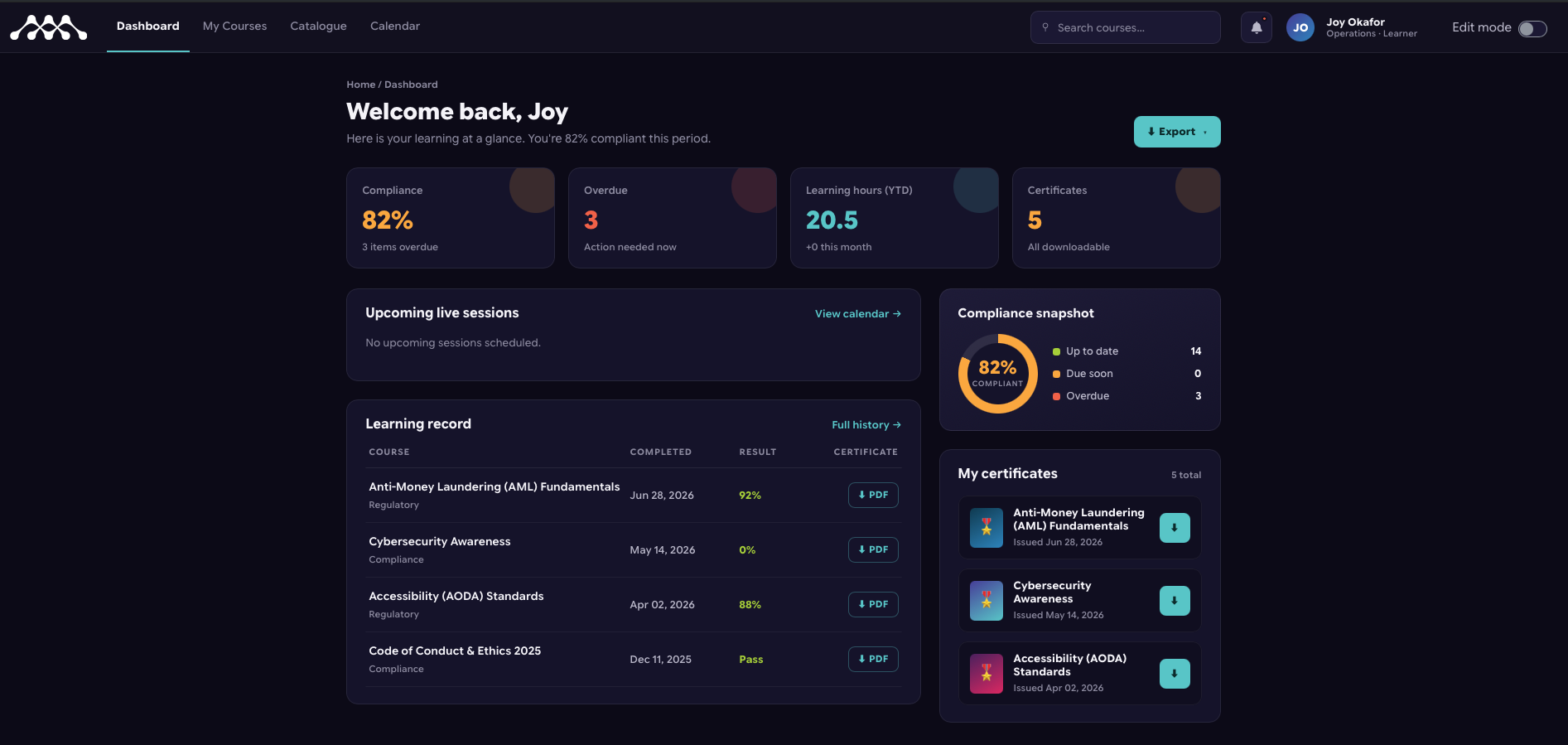Download PDF for Accessibility (AODA) Standards row
Viewport: 1568px width, 745px height.
pyautogui.click(x=873, y=604)
